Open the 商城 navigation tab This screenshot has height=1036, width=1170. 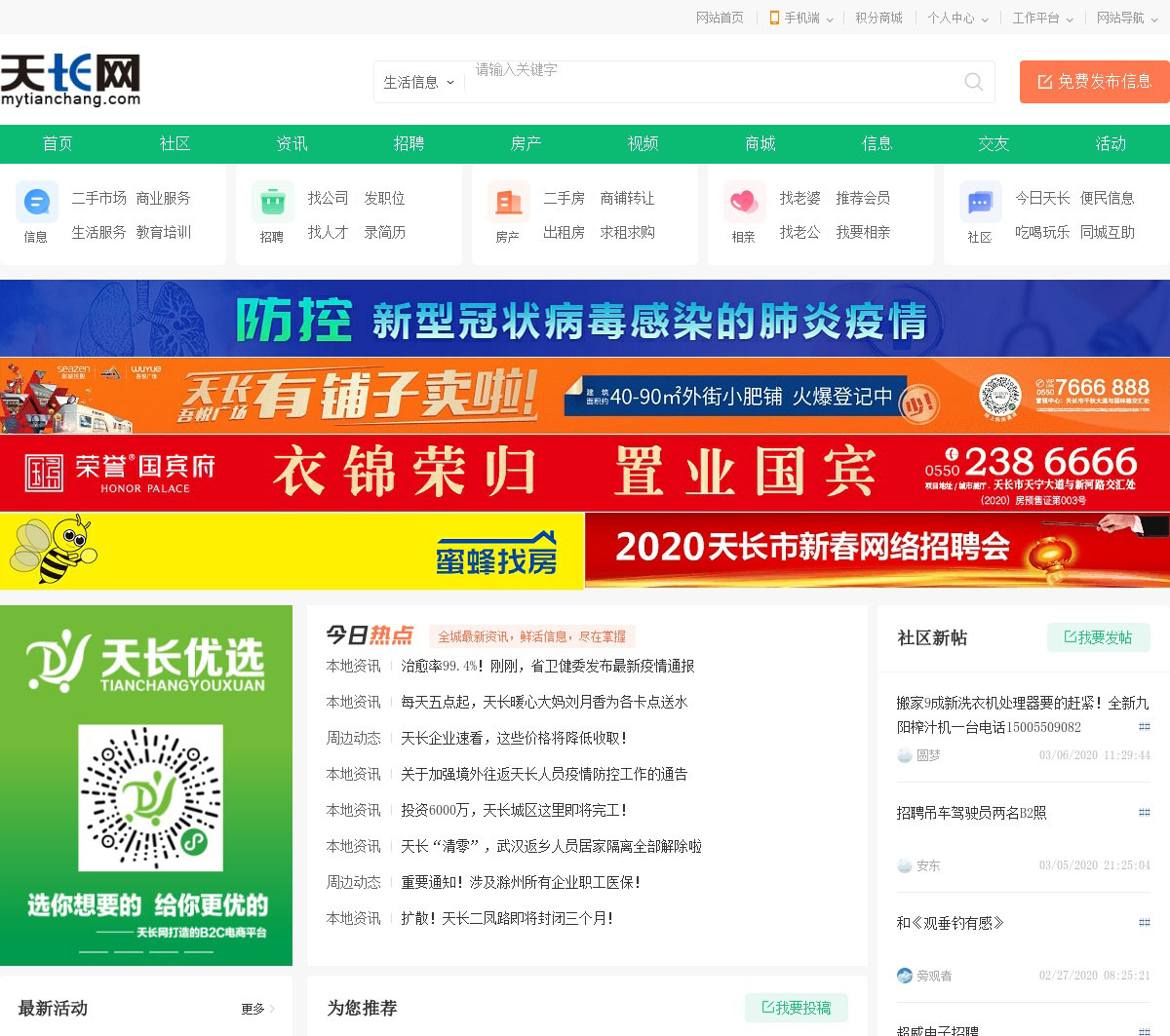click(760, 143)
